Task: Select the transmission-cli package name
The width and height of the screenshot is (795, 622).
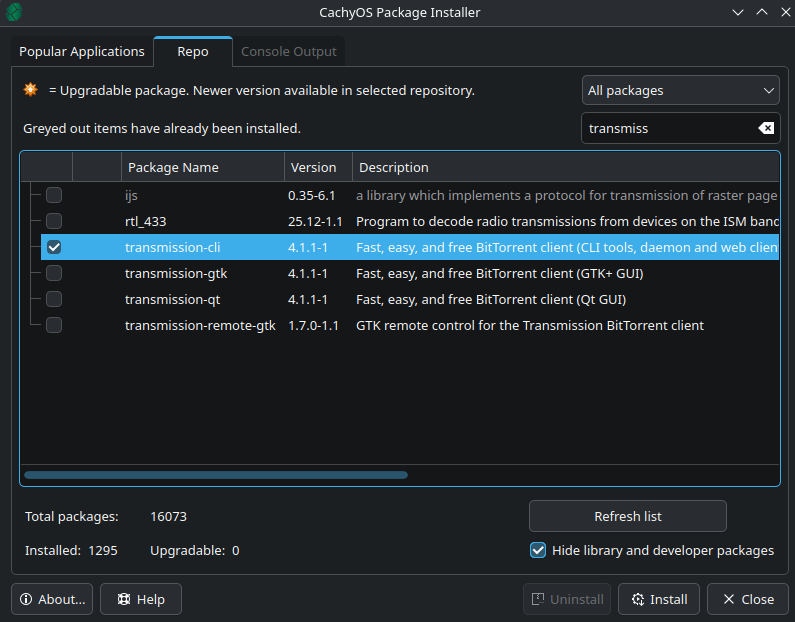Action: tap(172, 247)
